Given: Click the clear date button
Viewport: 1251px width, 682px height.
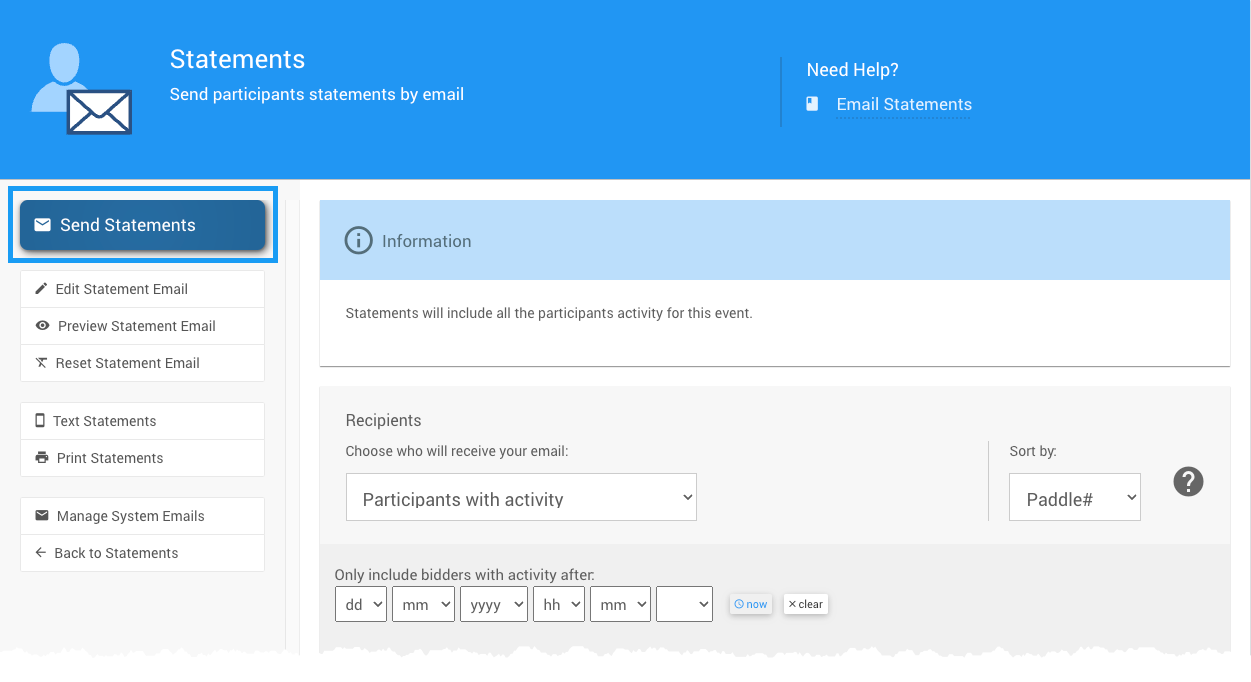Looking at the screenshot, I should point(805,604).
